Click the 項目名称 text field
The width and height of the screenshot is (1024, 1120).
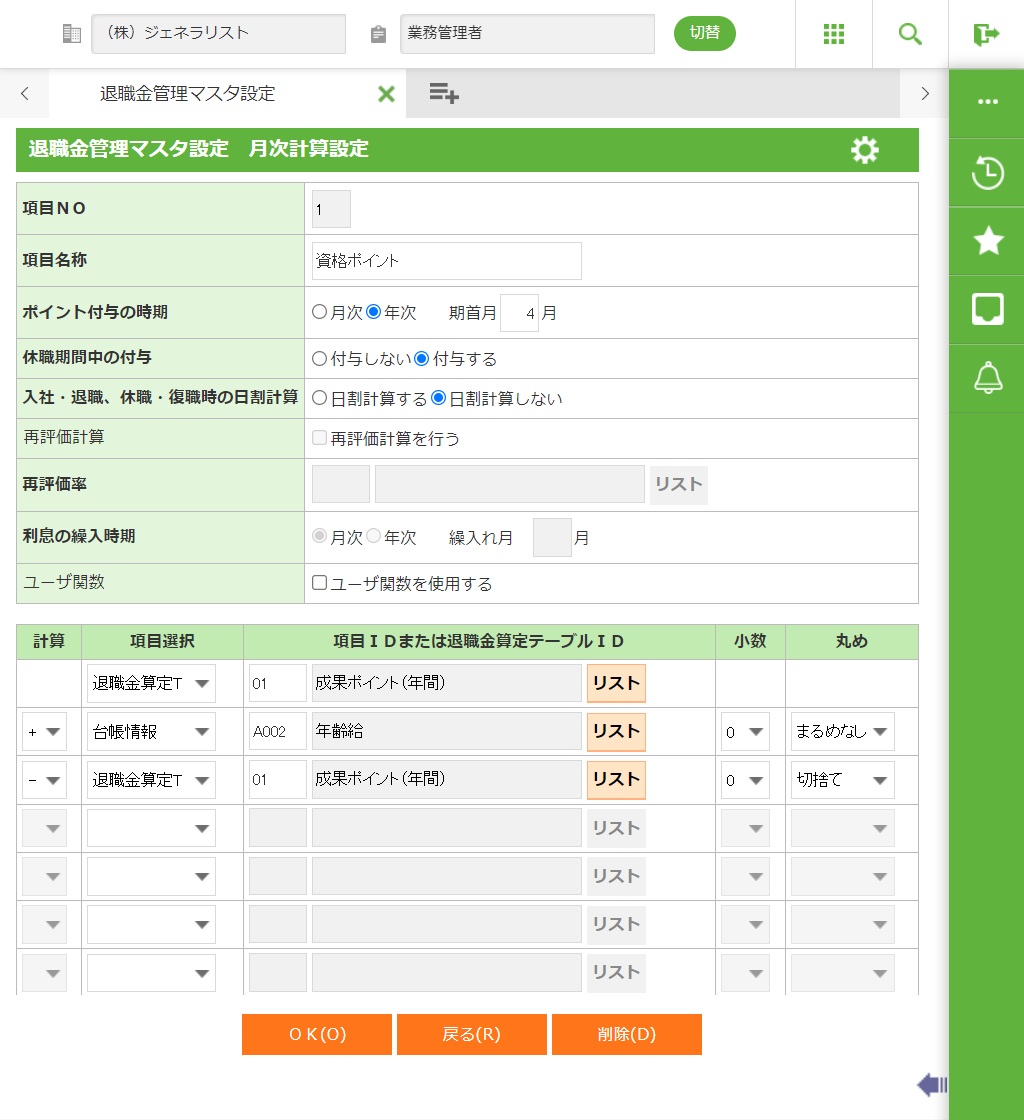pyautogui.click(x=446, y=261)
